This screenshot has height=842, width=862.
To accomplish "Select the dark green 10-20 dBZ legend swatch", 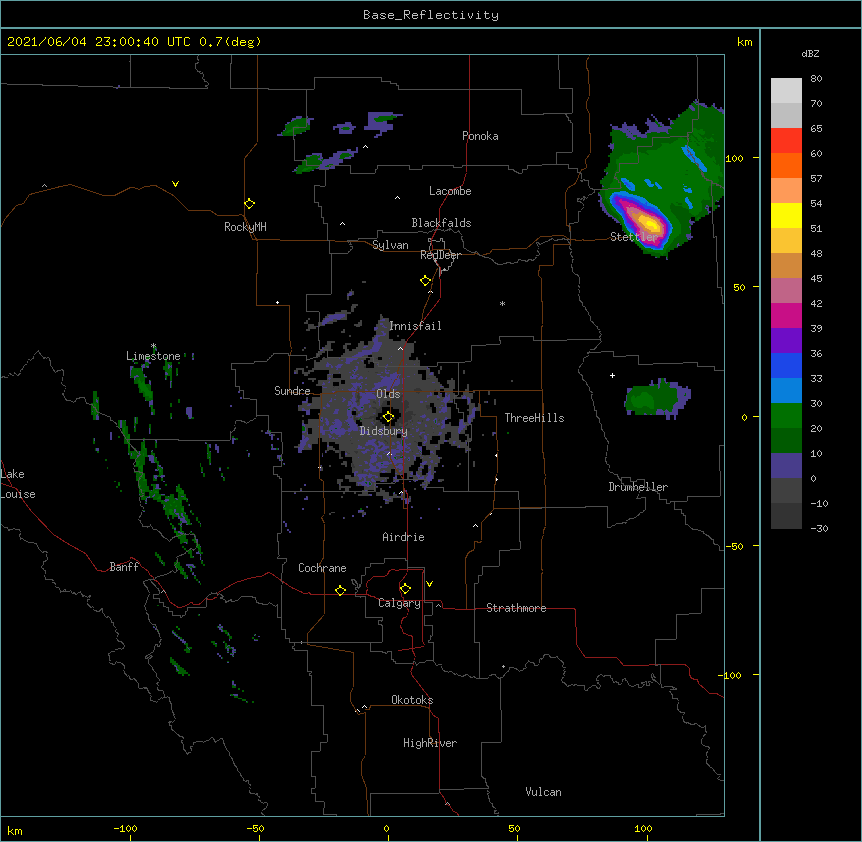I will (786, 441).
